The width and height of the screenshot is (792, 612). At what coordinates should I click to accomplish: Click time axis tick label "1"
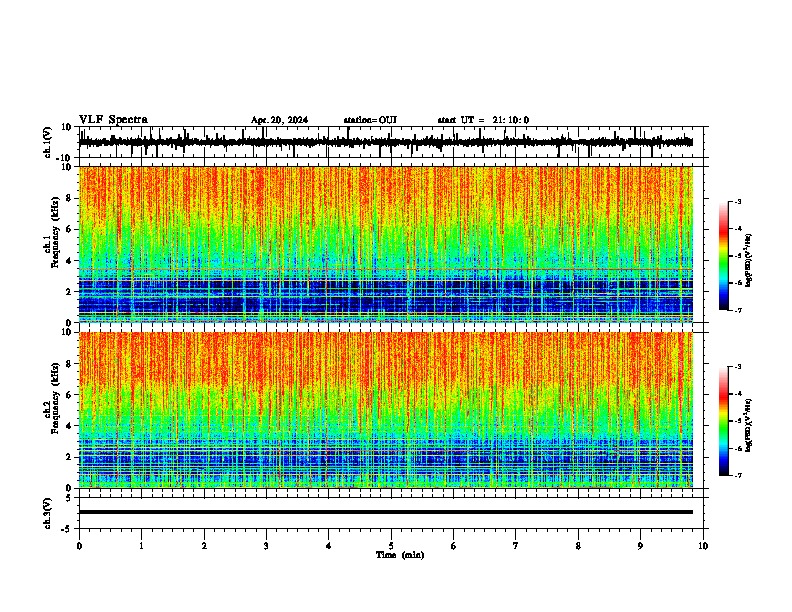point(141,546)
